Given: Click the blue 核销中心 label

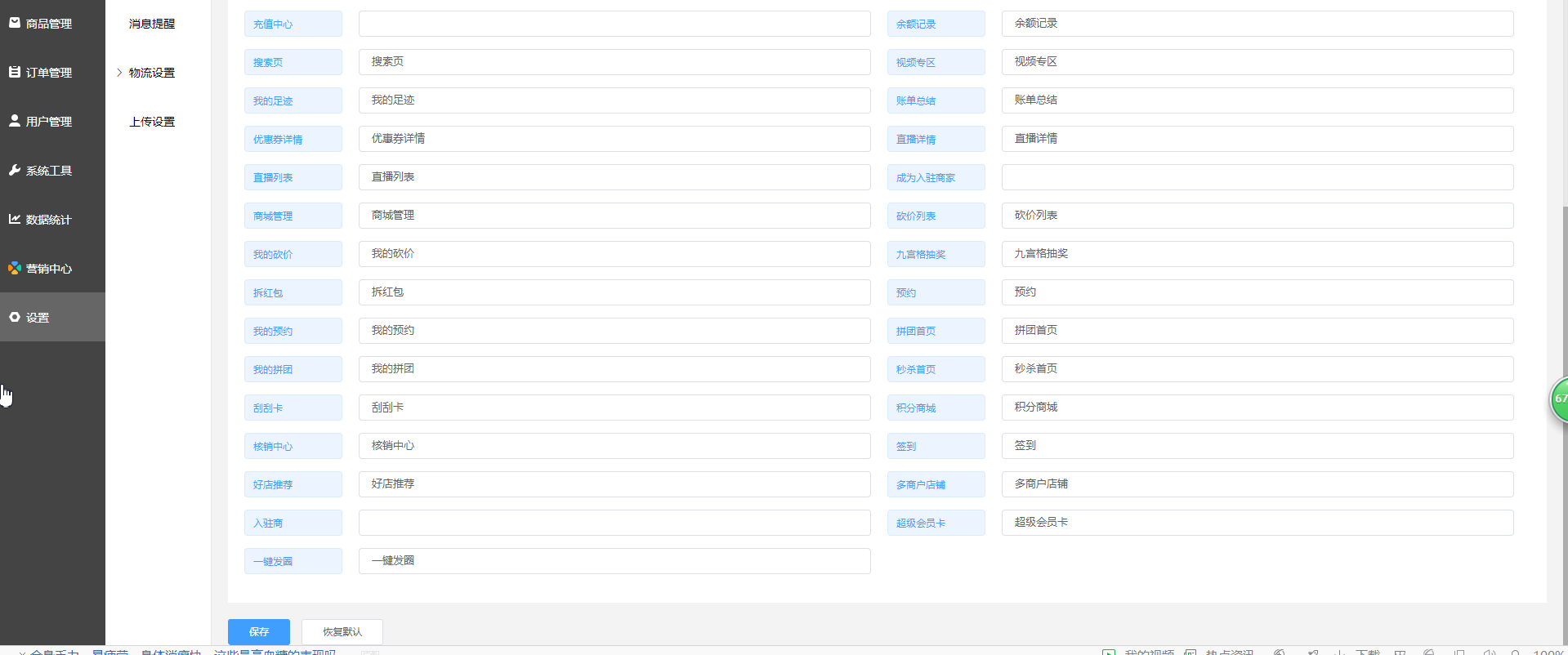Looking at the screenshot, I should coord(293,446).
